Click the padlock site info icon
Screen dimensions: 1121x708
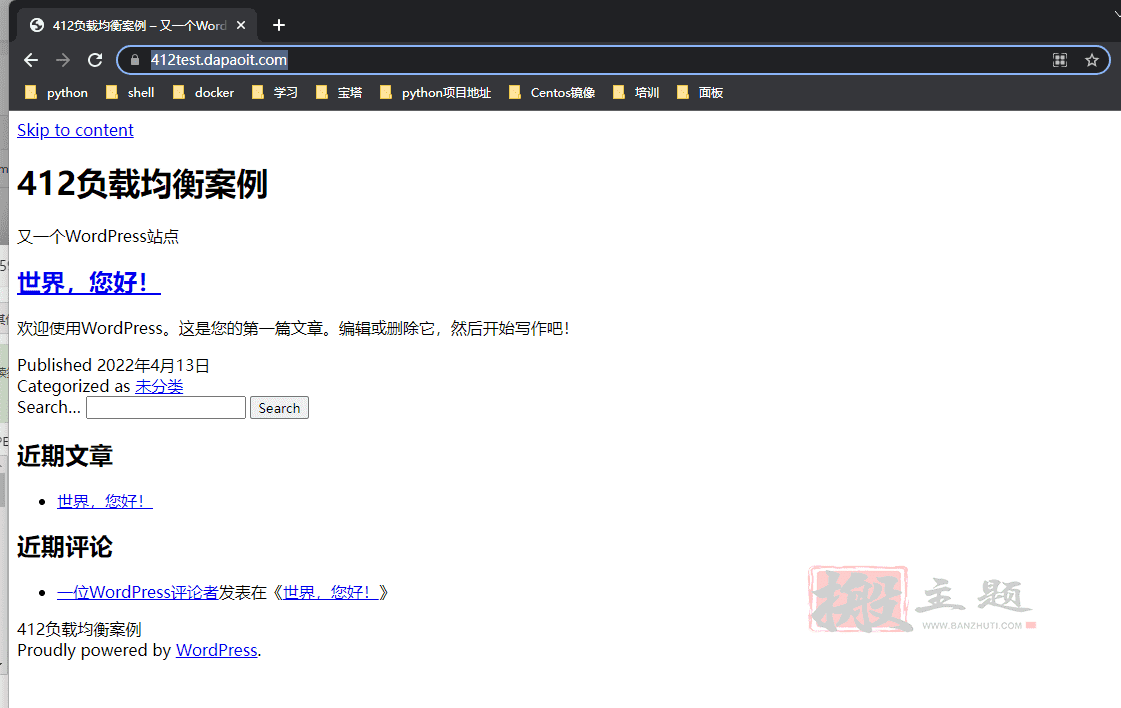(x=134, y=60)
